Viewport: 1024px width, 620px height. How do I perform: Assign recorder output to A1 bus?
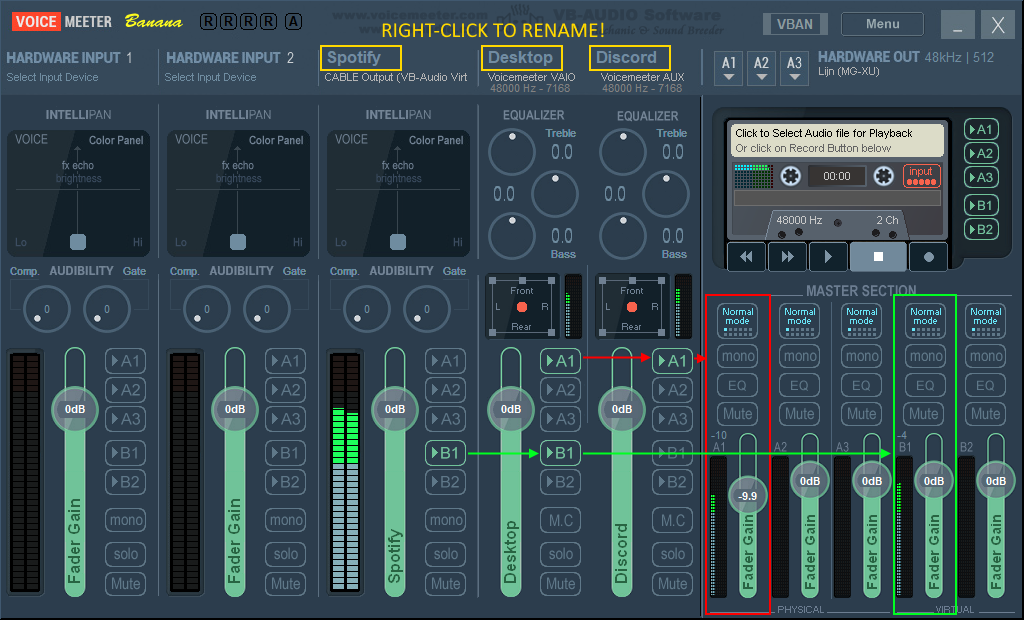click(x=981, y=129)
